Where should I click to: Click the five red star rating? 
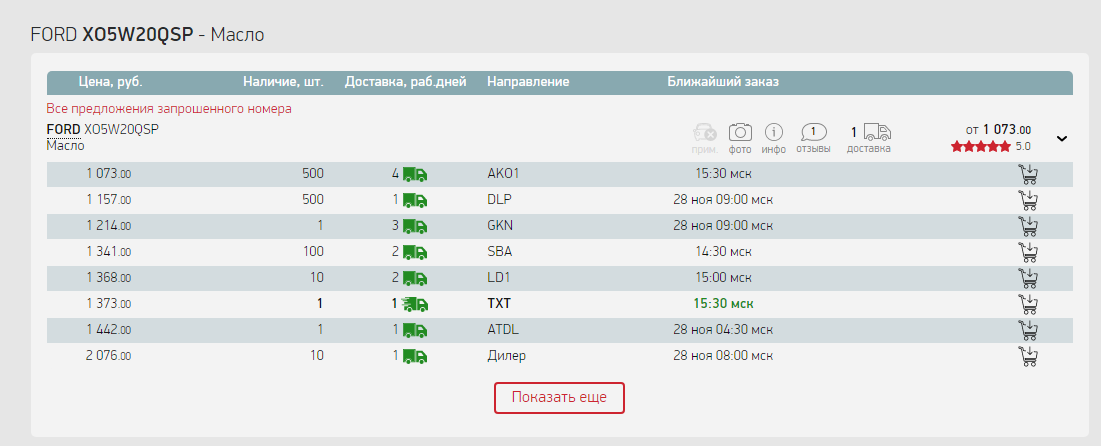click(x=981, y=147)
